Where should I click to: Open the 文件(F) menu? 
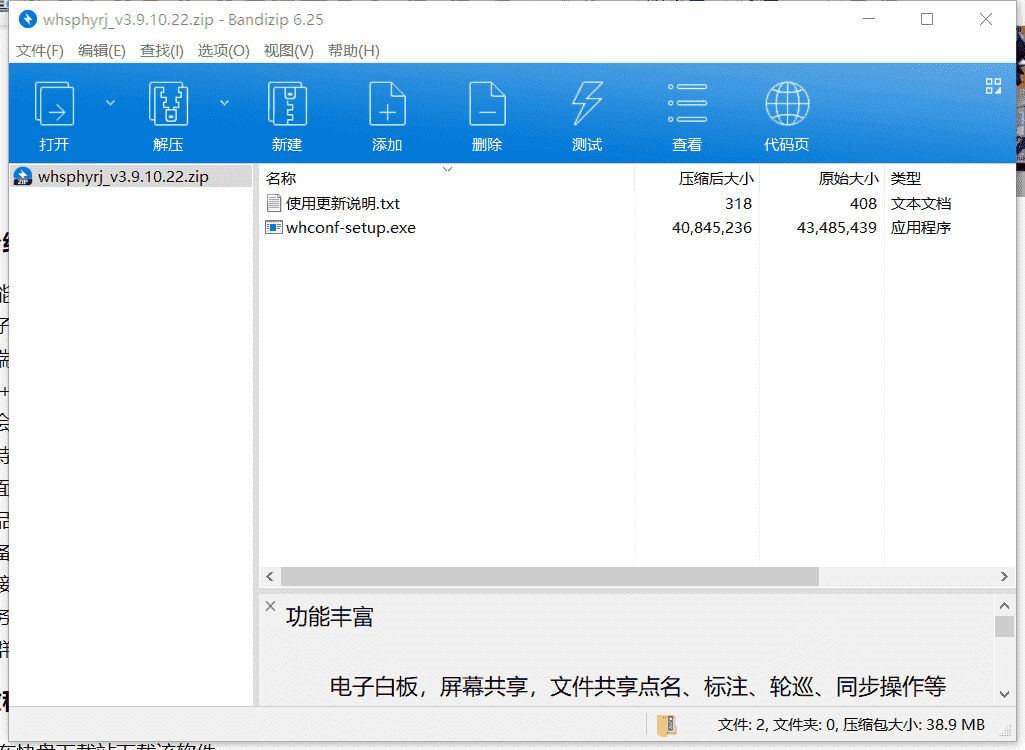pyautogui.click(x=40, y=51)
